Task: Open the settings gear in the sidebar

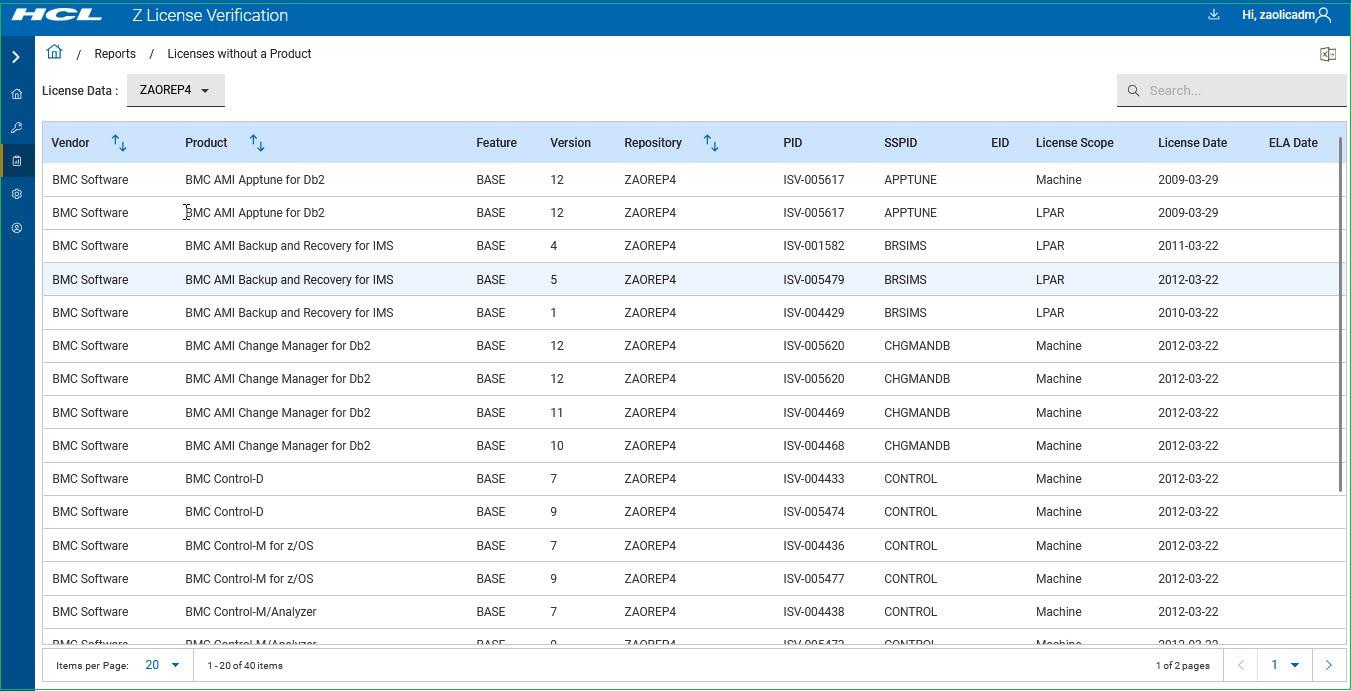Action: tap(16, 194)
